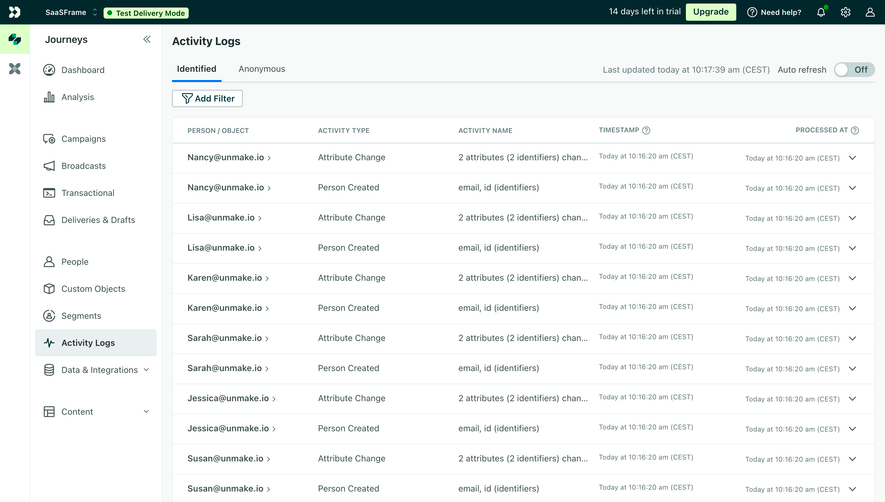
Task: Open Dashboard from the sidebar
Action: pyautogui.click(x=82, y=70)
